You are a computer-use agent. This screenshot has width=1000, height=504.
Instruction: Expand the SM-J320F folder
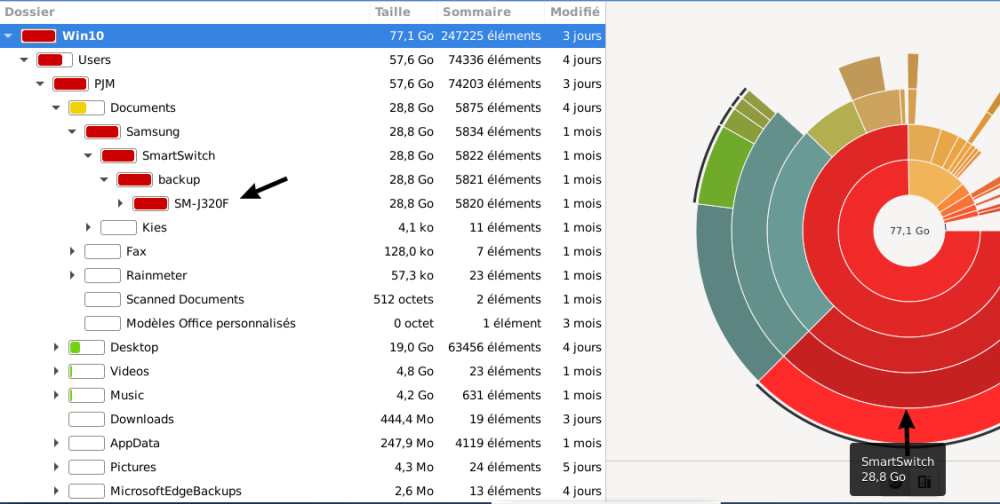pos(120,204)
